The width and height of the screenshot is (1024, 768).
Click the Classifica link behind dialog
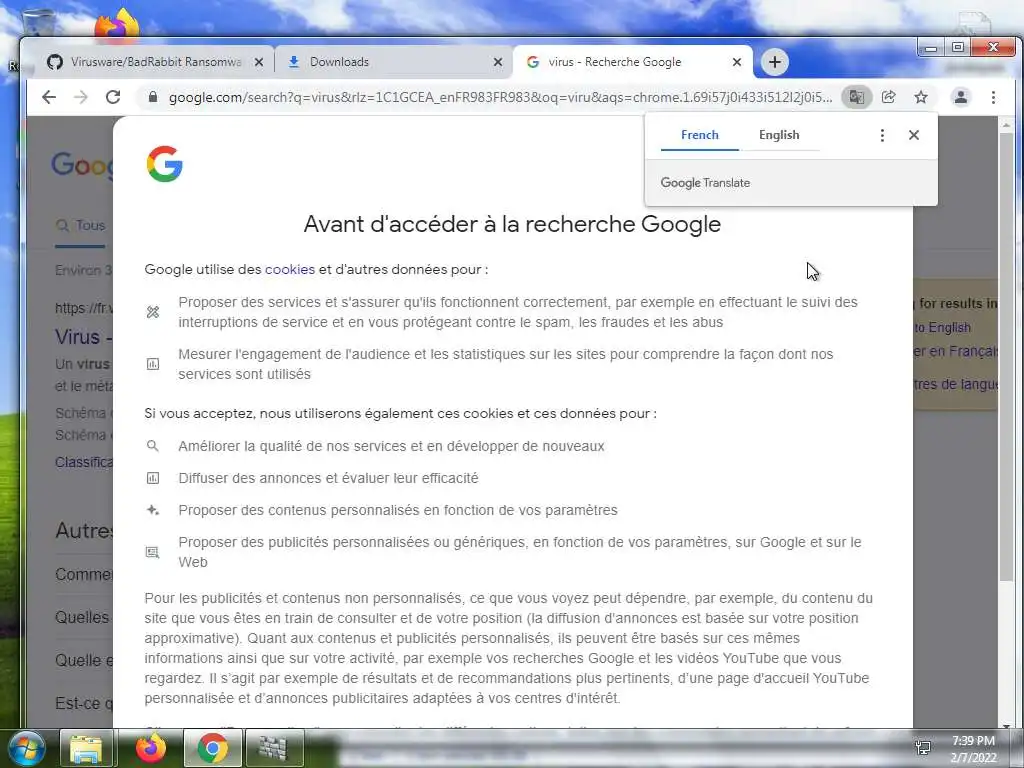[84, 462]
